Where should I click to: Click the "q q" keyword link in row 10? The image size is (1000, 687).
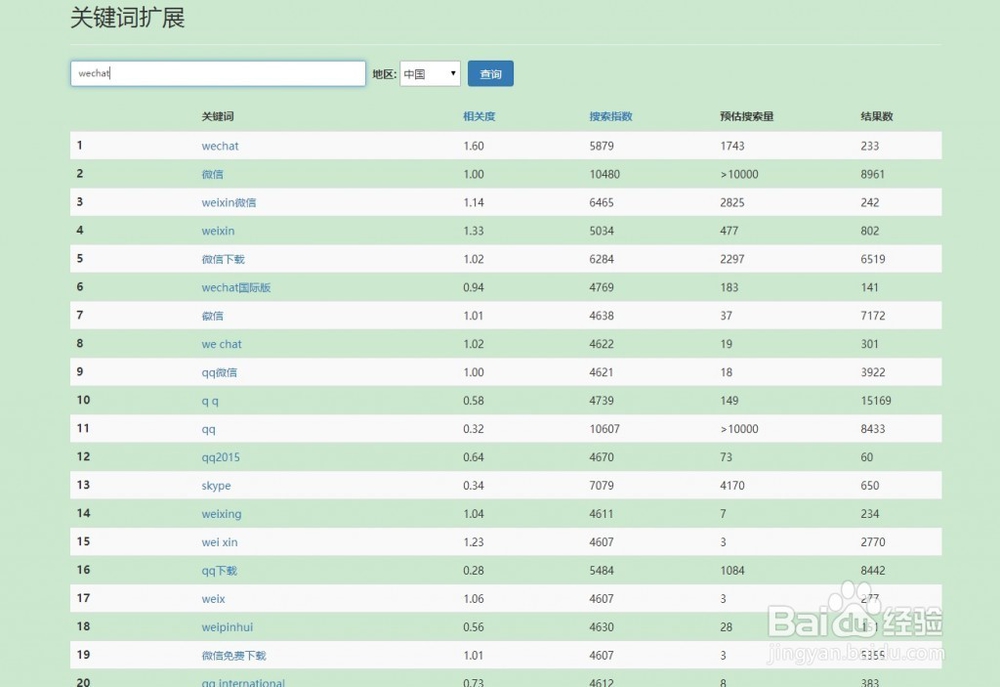(210, 401)
